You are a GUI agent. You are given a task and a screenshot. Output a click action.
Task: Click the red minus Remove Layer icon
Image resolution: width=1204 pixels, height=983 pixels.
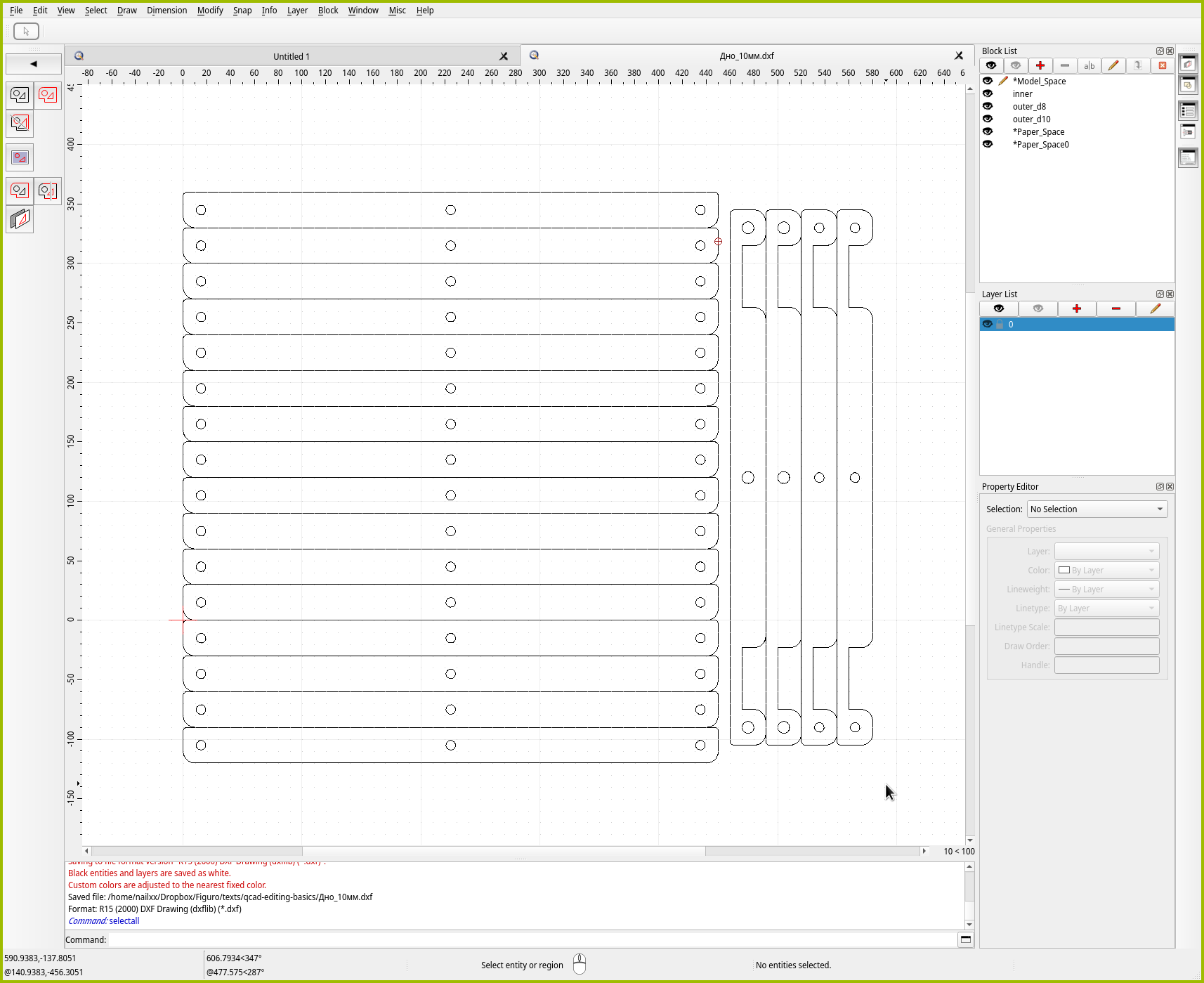coord(1115,308)
